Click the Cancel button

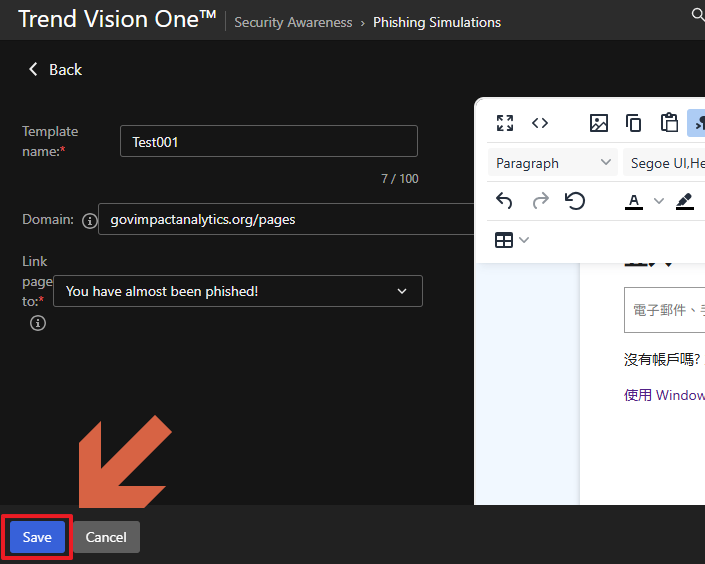106,537
